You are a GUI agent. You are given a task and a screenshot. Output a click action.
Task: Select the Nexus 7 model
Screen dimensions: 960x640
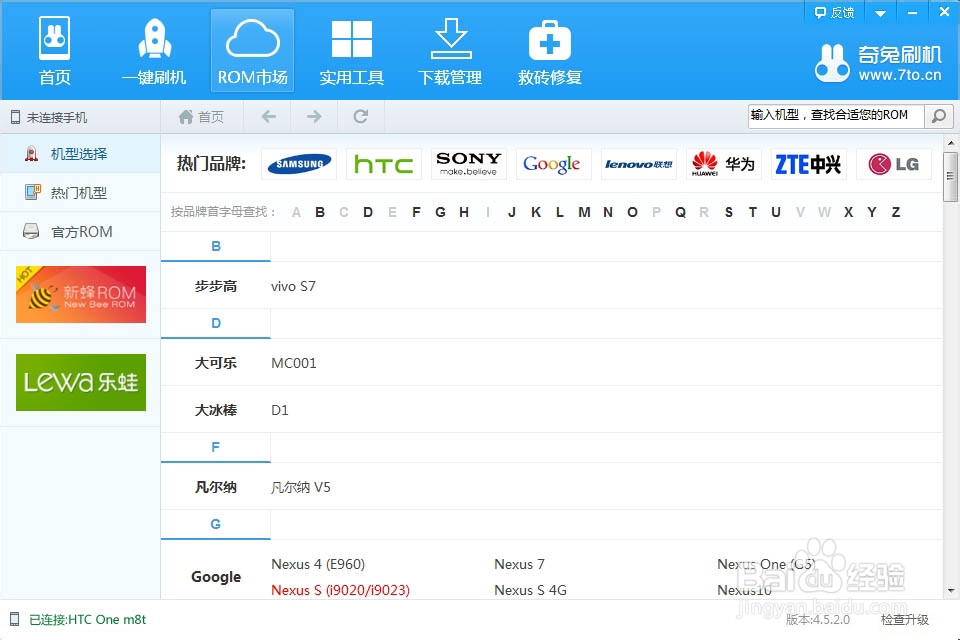point(519,564)
